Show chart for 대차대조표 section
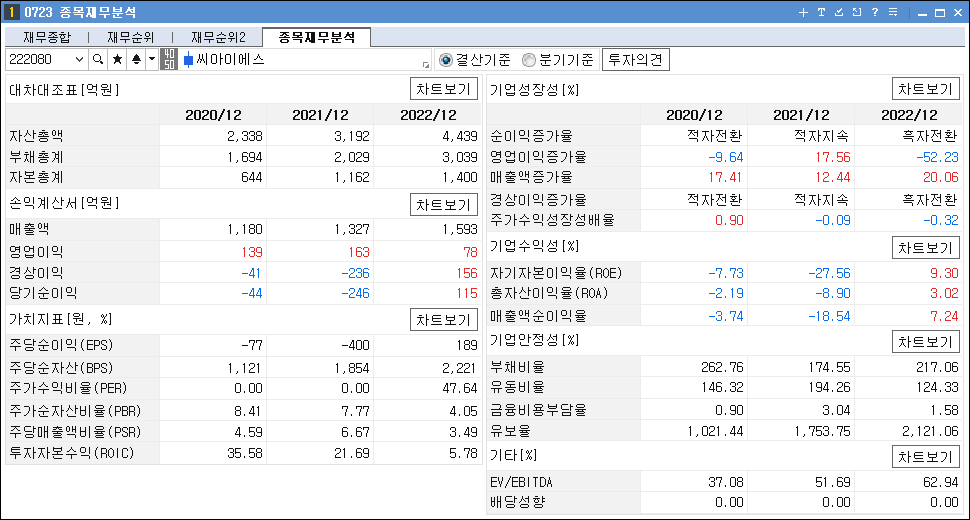The image size is (970, 520). point(444,89)
